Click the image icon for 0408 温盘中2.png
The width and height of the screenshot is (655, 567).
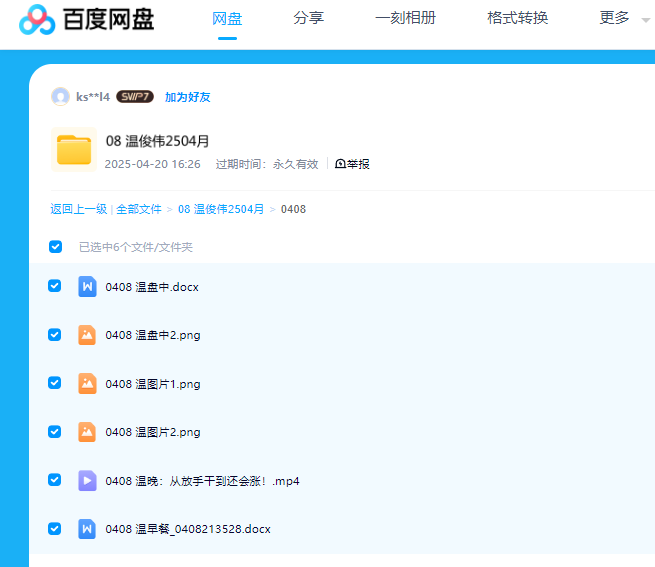click(x=87, y=335)
